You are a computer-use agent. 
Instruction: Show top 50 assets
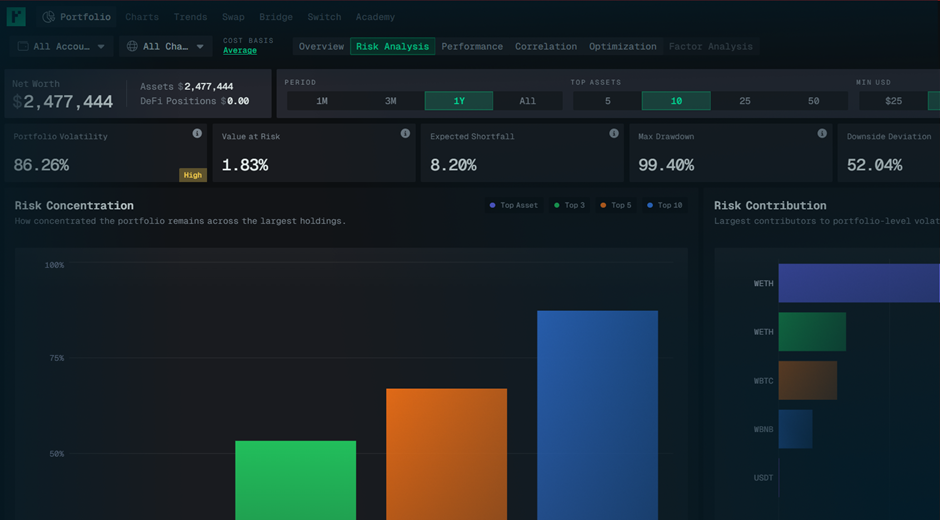(x=814, y=101)
